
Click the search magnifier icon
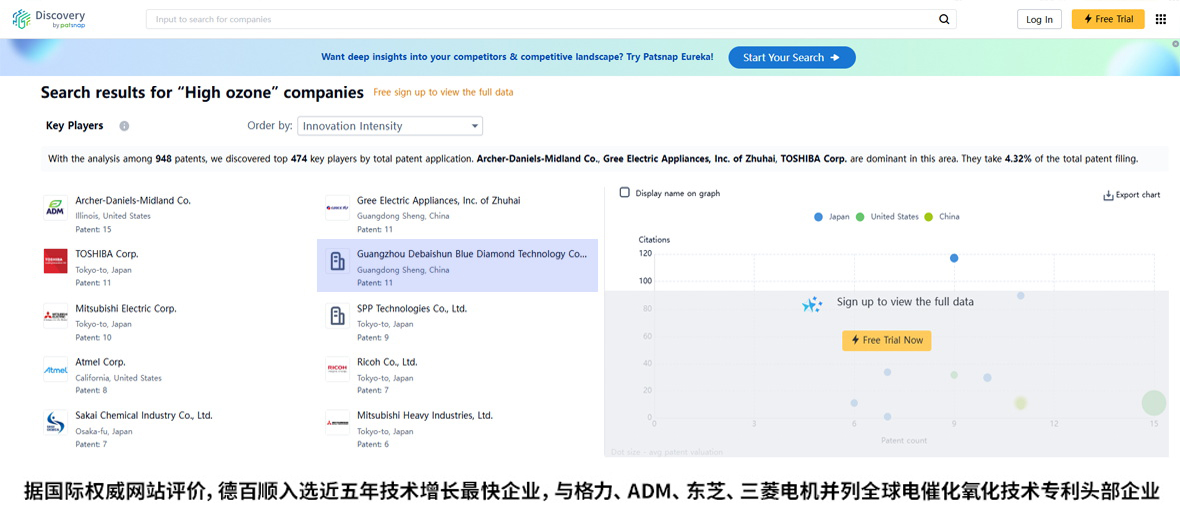(944, 20)
